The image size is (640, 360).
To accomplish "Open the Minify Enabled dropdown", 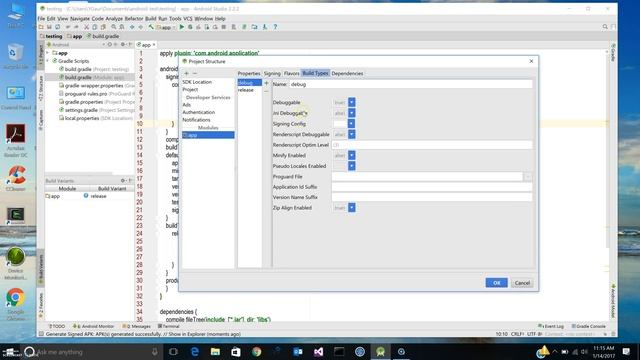I will [351, 156].
